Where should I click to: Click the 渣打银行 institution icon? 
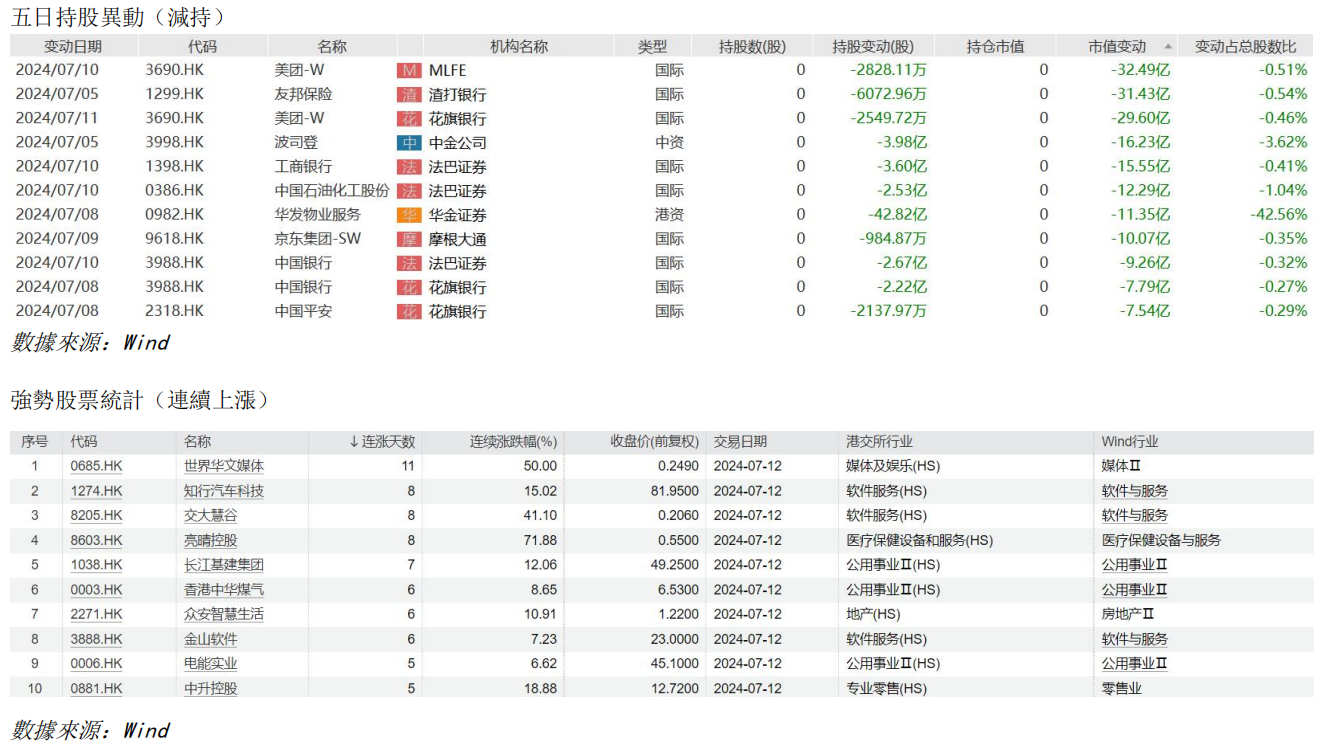click(409, 94)
